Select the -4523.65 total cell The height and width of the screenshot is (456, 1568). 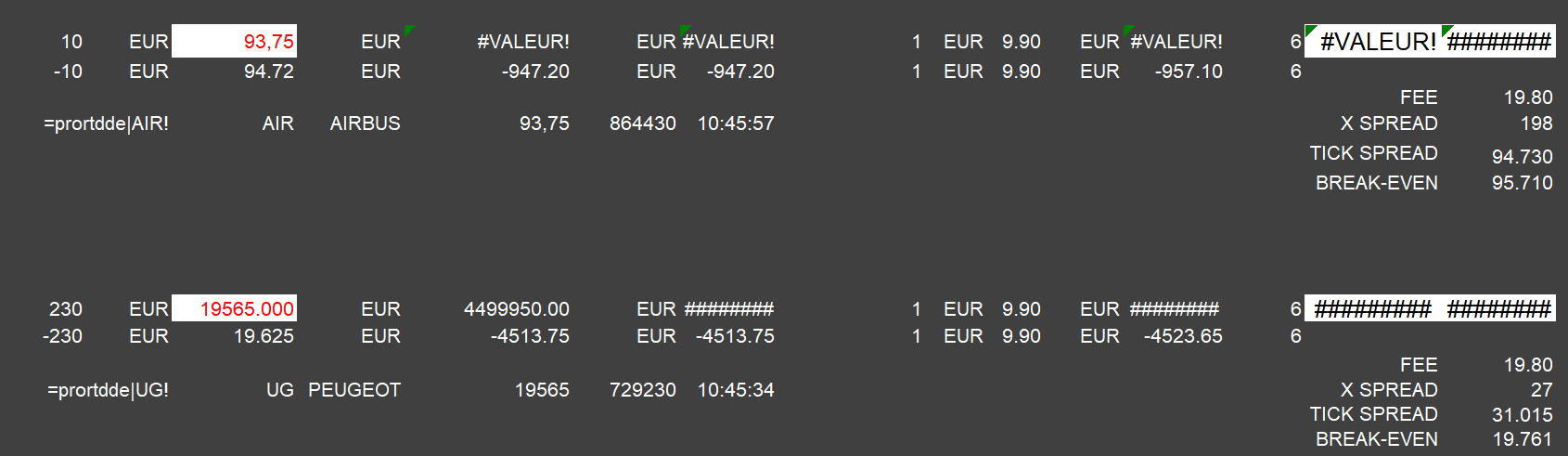click(1182, 336)
